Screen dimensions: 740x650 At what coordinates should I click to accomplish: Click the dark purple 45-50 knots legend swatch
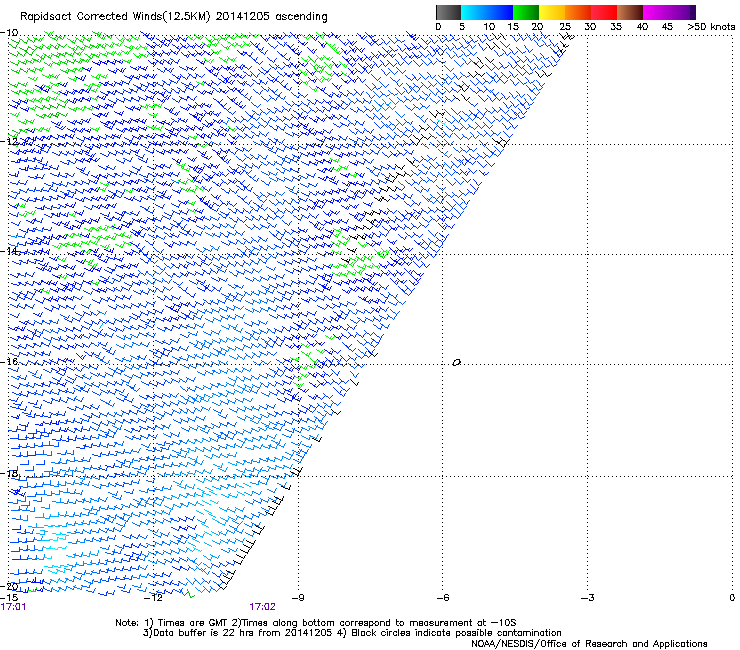click(682, 12)
